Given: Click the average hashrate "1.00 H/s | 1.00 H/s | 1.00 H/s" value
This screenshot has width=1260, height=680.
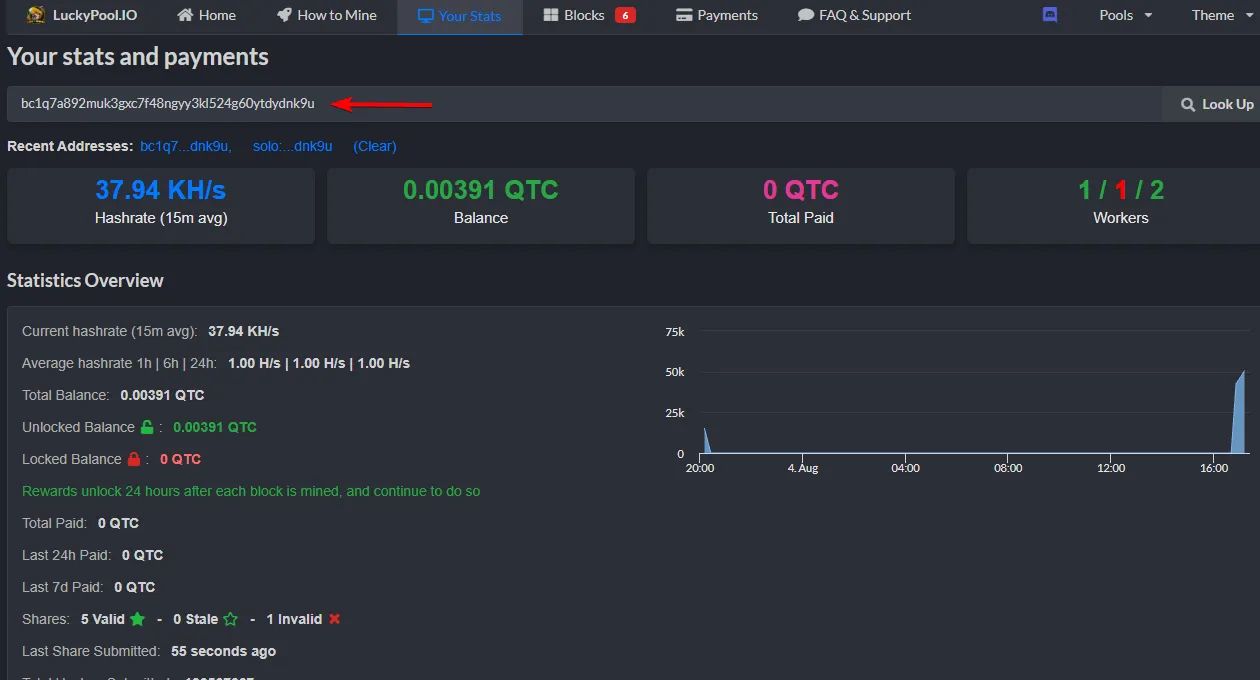Looking at the screenshot, I should point(319,363).
